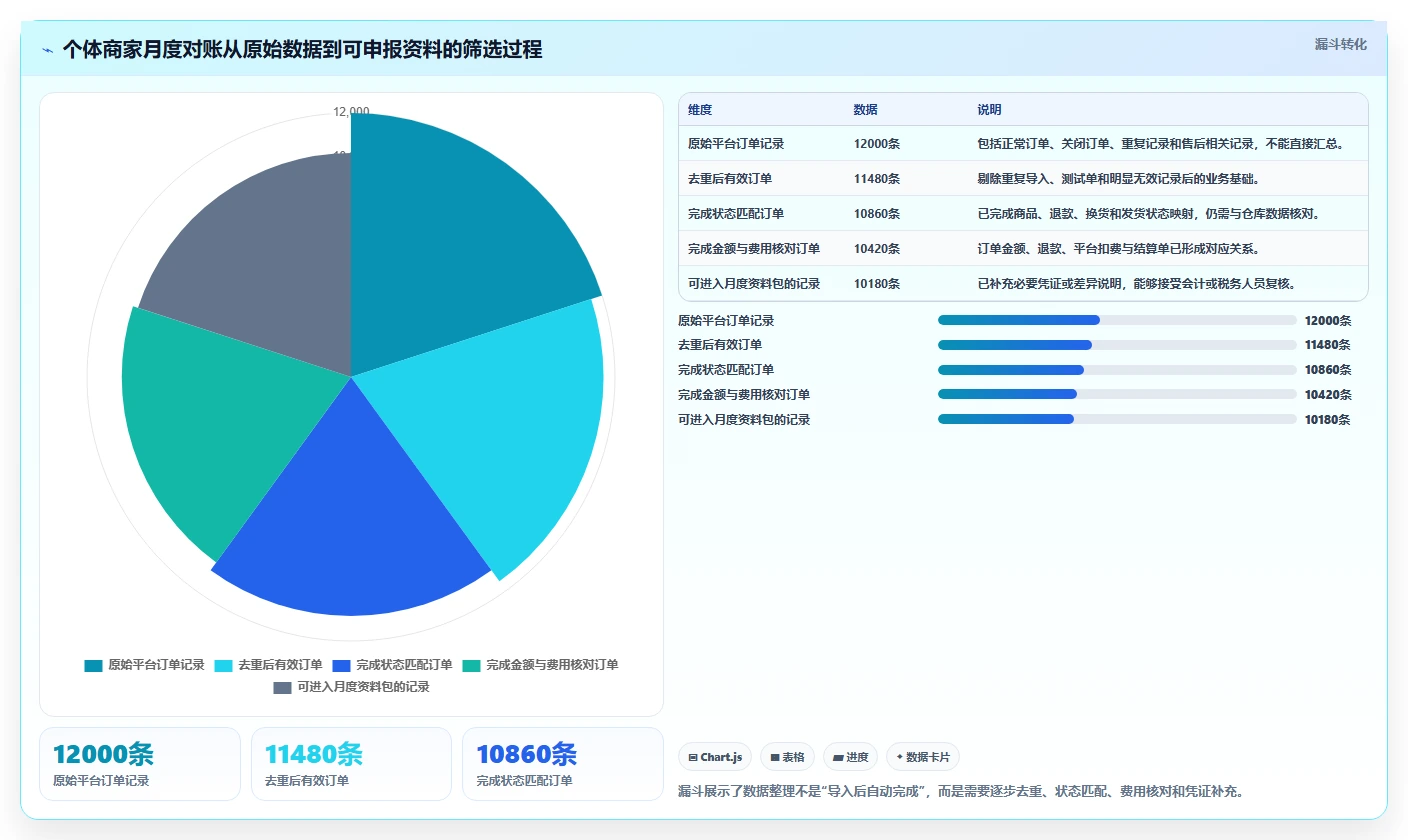Select the 表格 tag chip

(x=787, y=757)
